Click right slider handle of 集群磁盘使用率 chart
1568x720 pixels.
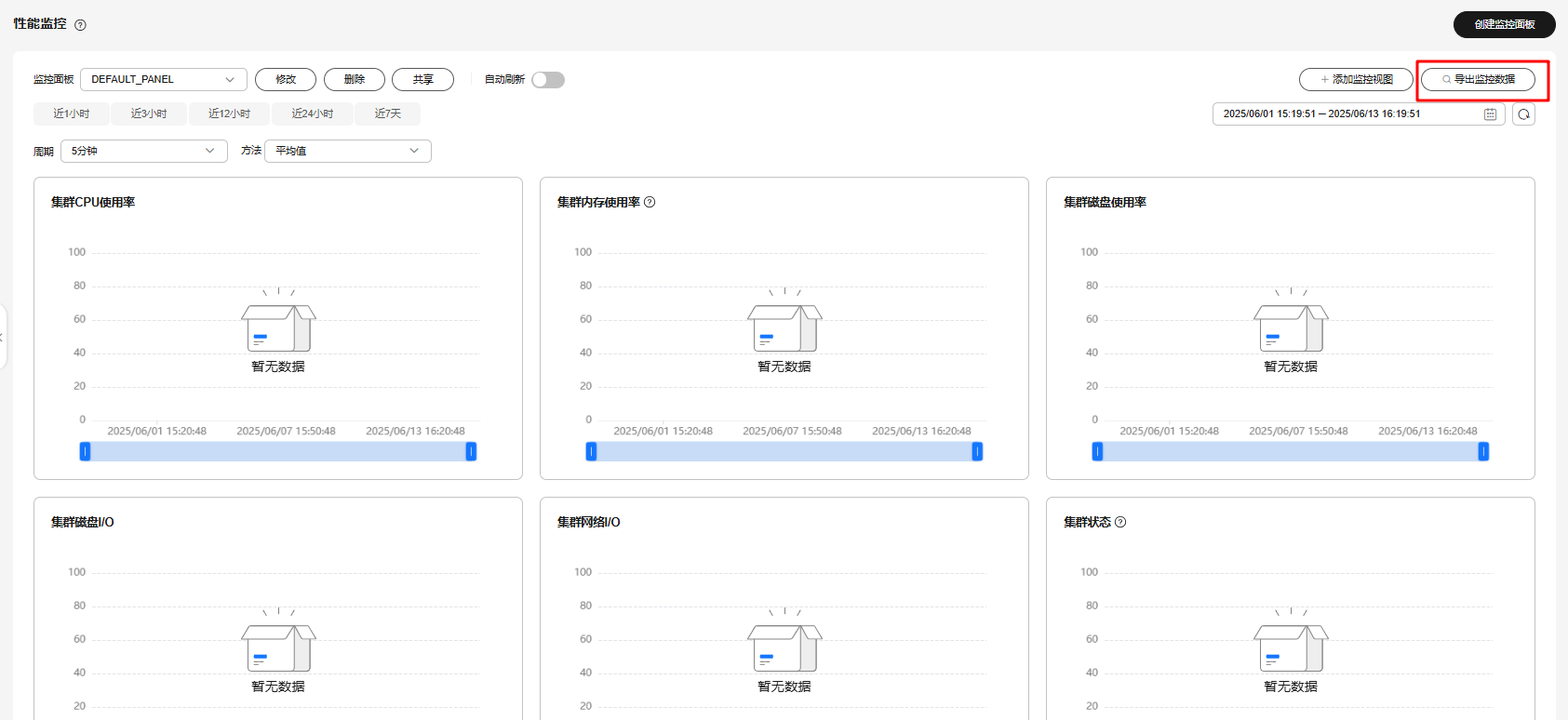pyautogui.click(x=1483, y=451)
